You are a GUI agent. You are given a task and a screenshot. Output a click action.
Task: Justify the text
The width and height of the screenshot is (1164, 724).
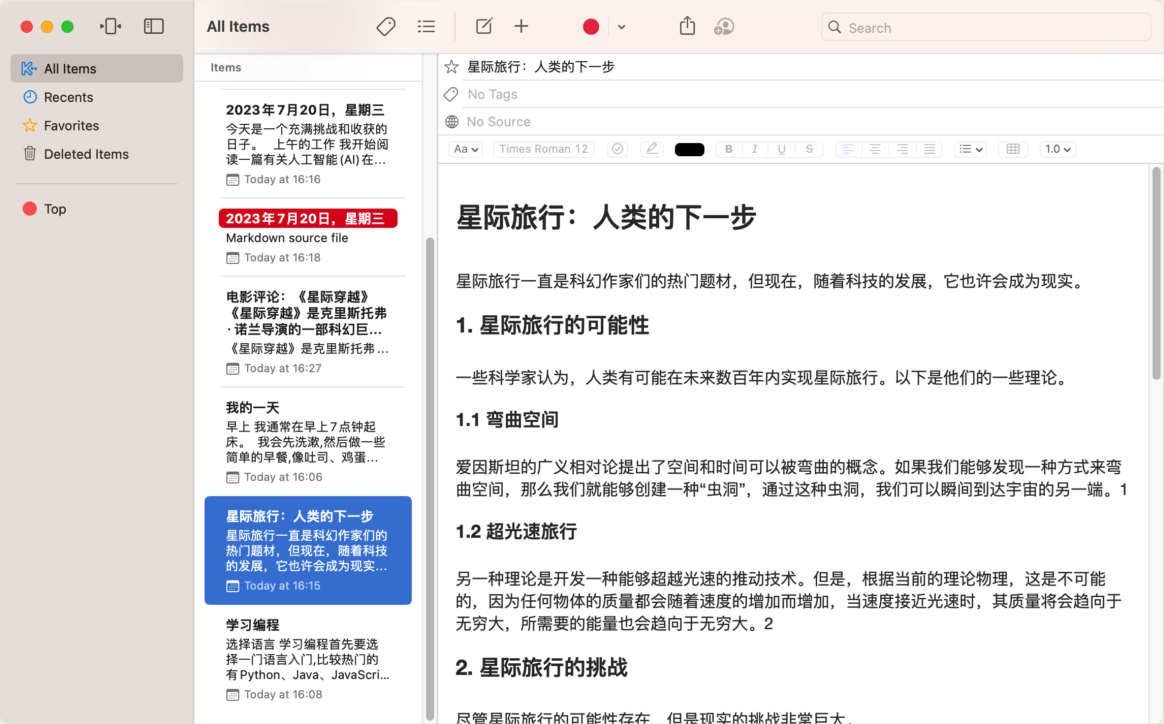tap(929, 149)
